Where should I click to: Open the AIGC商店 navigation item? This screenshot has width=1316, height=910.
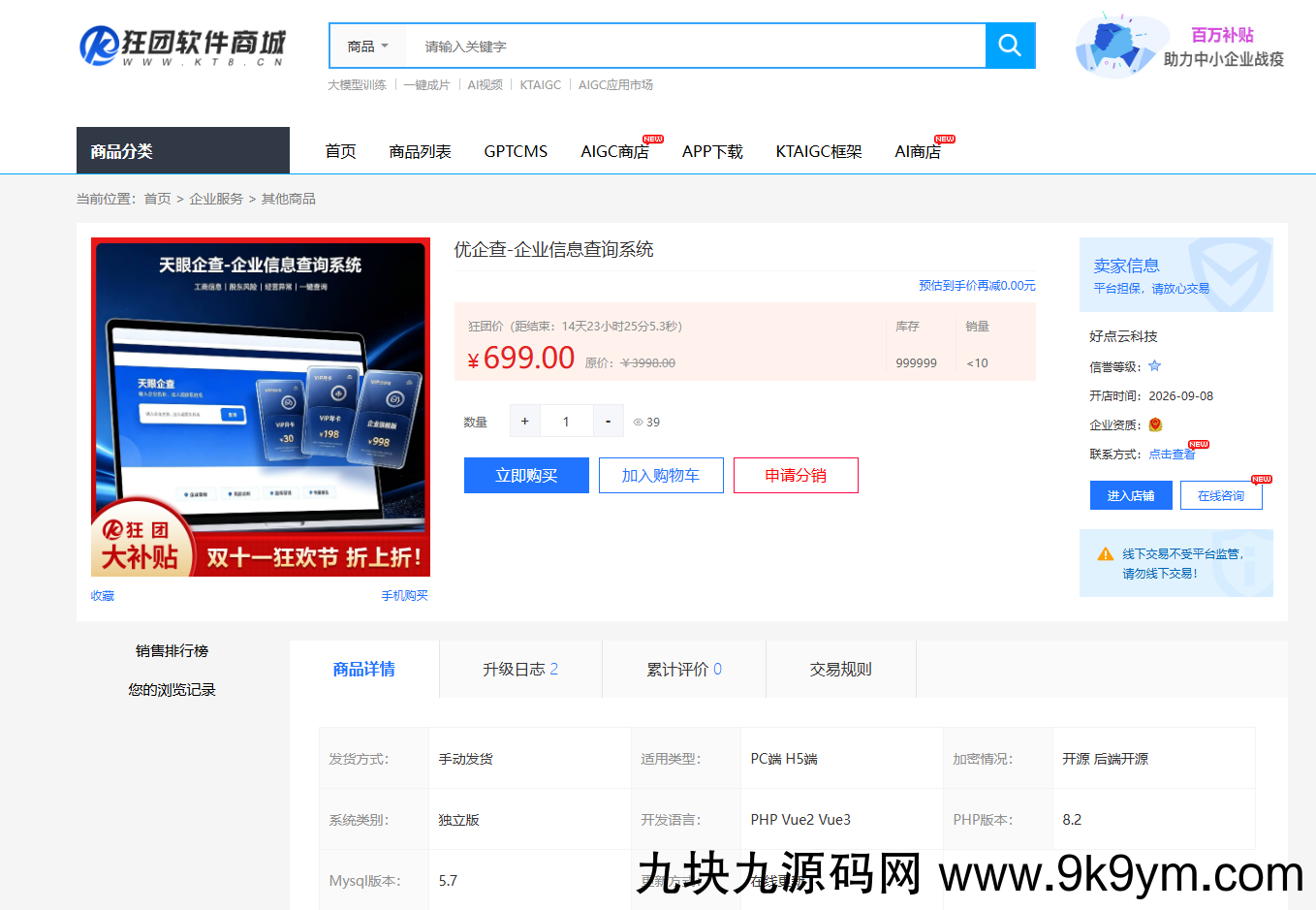tap(615, 151)
